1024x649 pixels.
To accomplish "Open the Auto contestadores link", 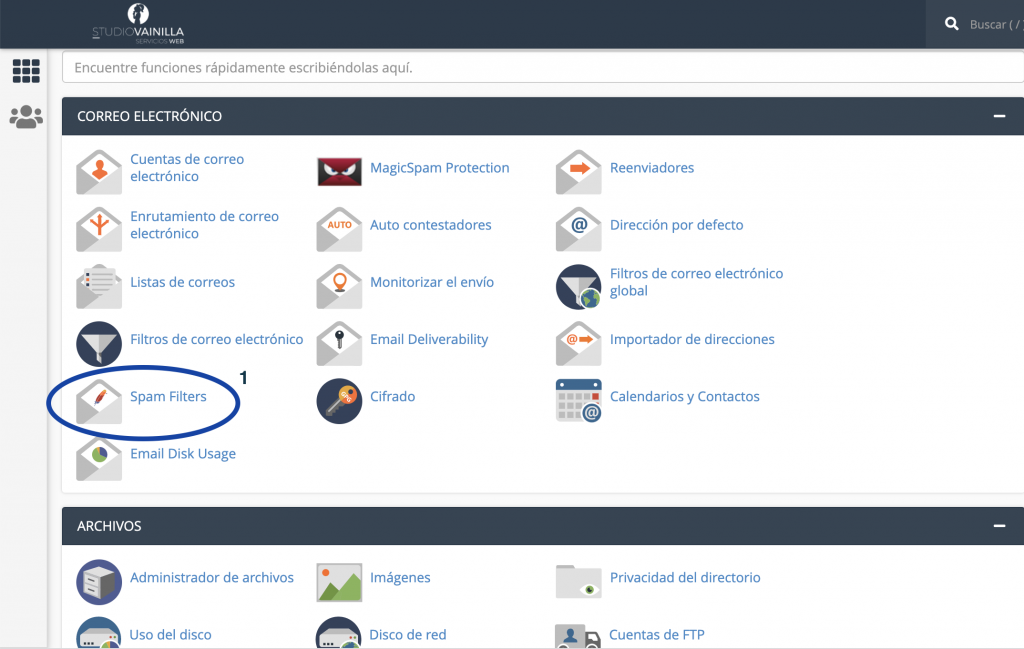I will (430, 225).
